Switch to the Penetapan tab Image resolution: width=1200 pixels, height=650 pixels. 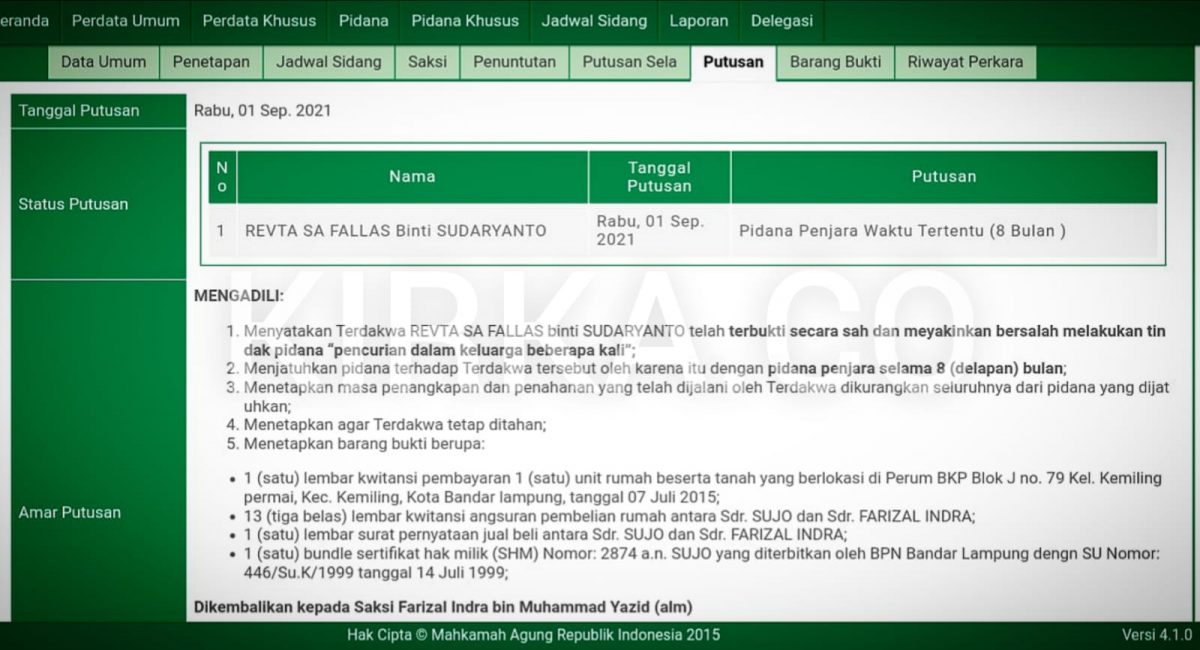coord(211,62)
